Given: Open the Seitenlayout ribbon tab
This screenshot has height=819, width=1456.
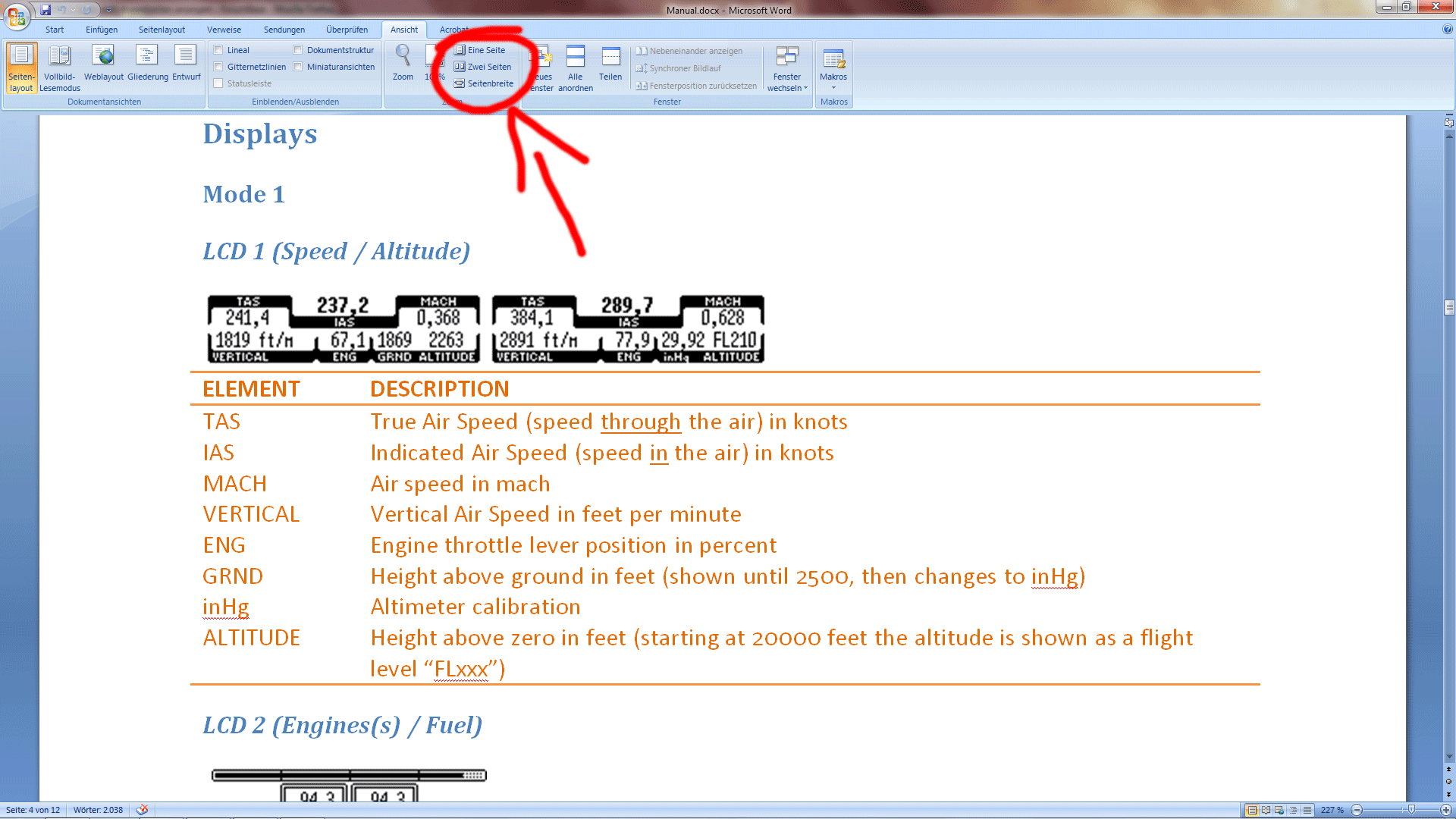Looking at the screenshot, I should [x=162, y=30].
